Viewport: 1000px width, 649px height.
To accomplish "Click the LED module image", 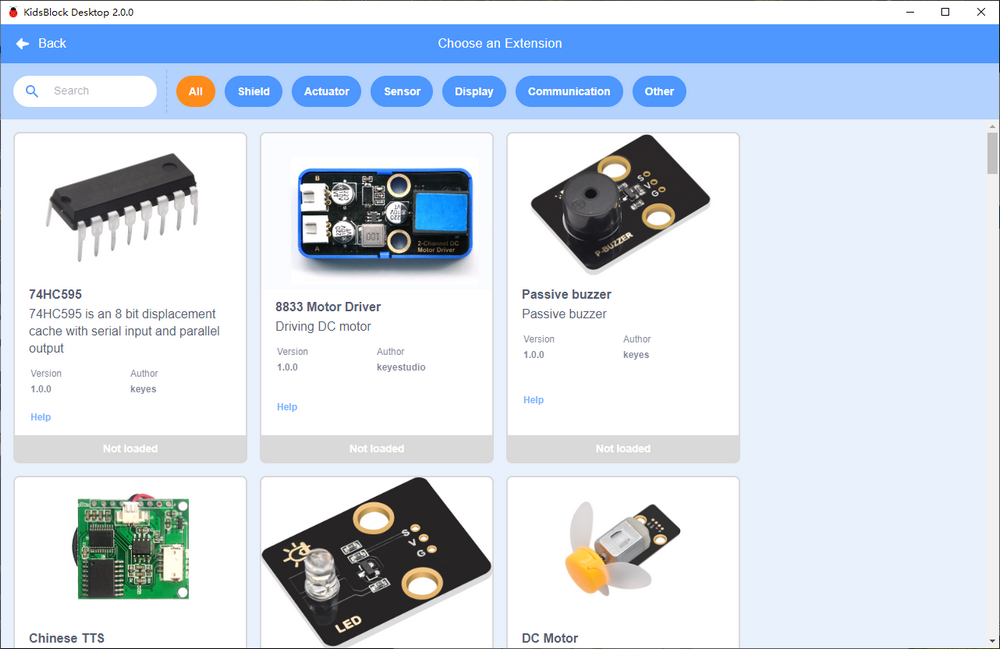I will [x=376, y=562].
